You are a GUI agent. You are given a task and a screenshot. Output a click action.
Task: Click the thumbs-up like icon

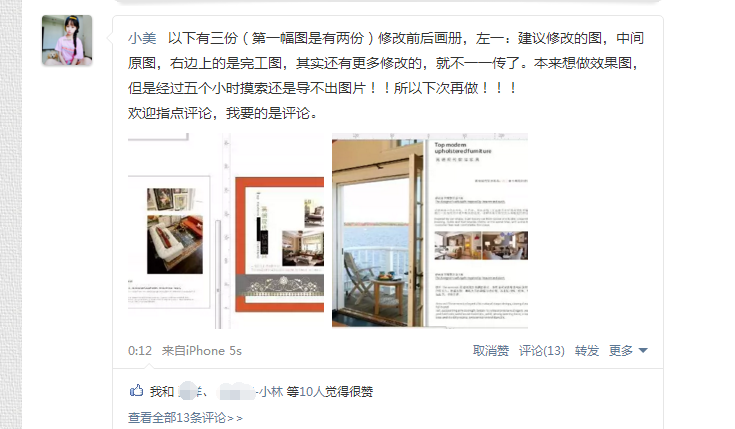(136, 390)
